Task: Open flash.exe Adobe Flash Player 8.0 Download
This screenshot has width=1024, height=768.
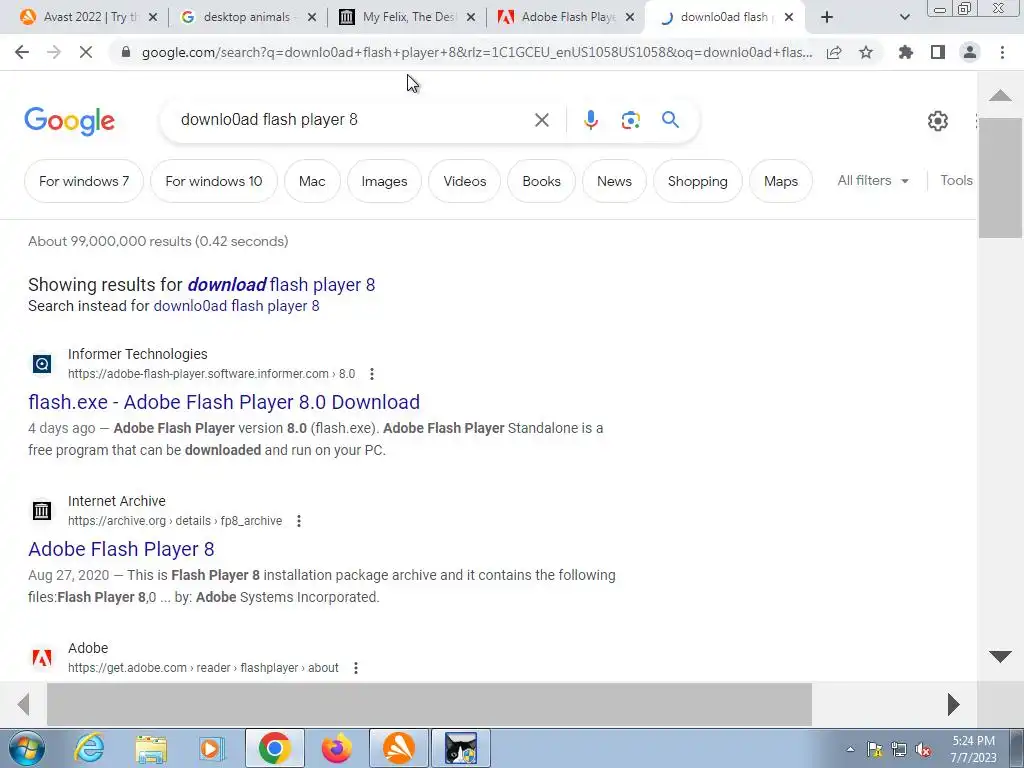Action: tap(224, 402)
